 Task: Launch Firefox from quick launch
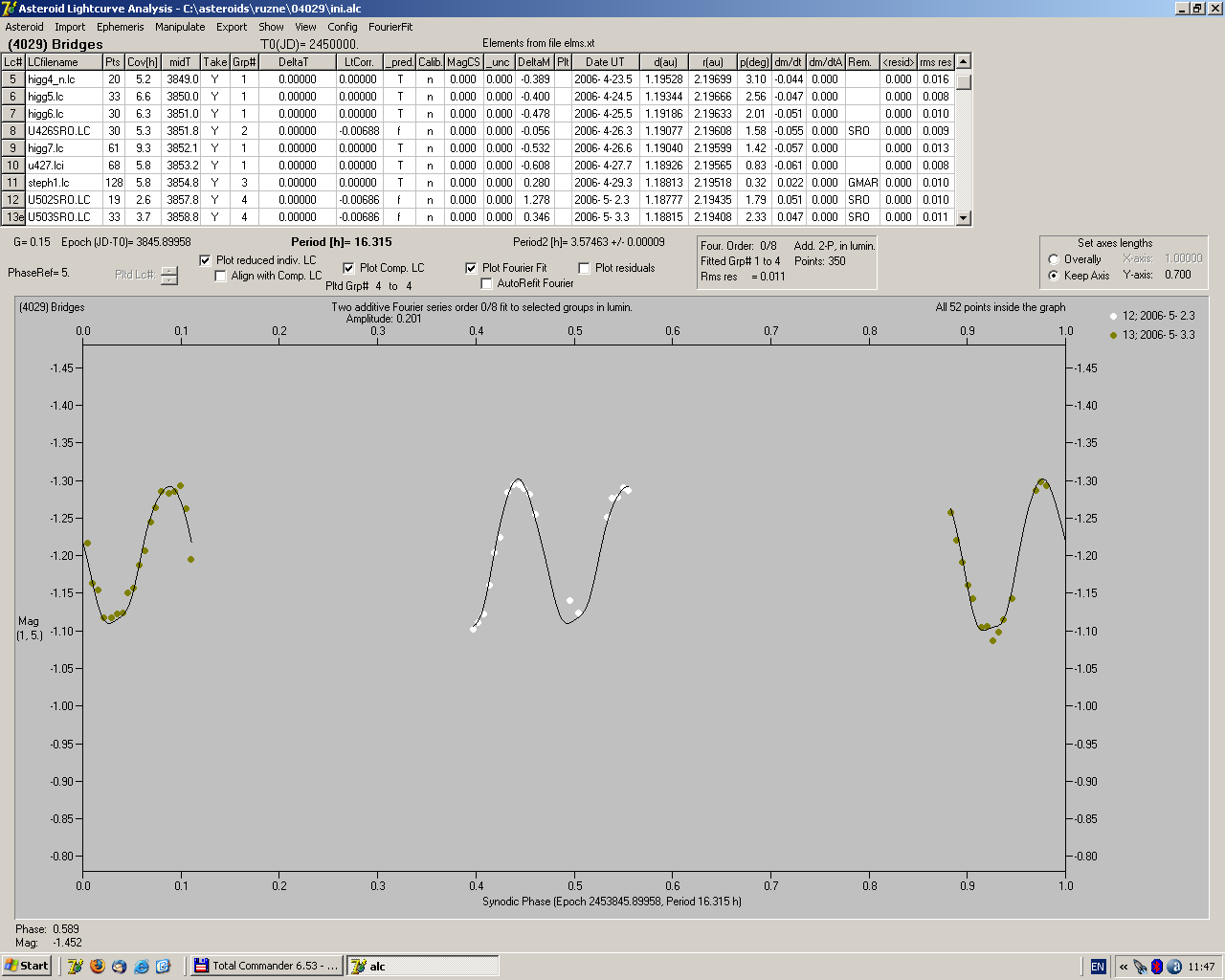(97, 967)
